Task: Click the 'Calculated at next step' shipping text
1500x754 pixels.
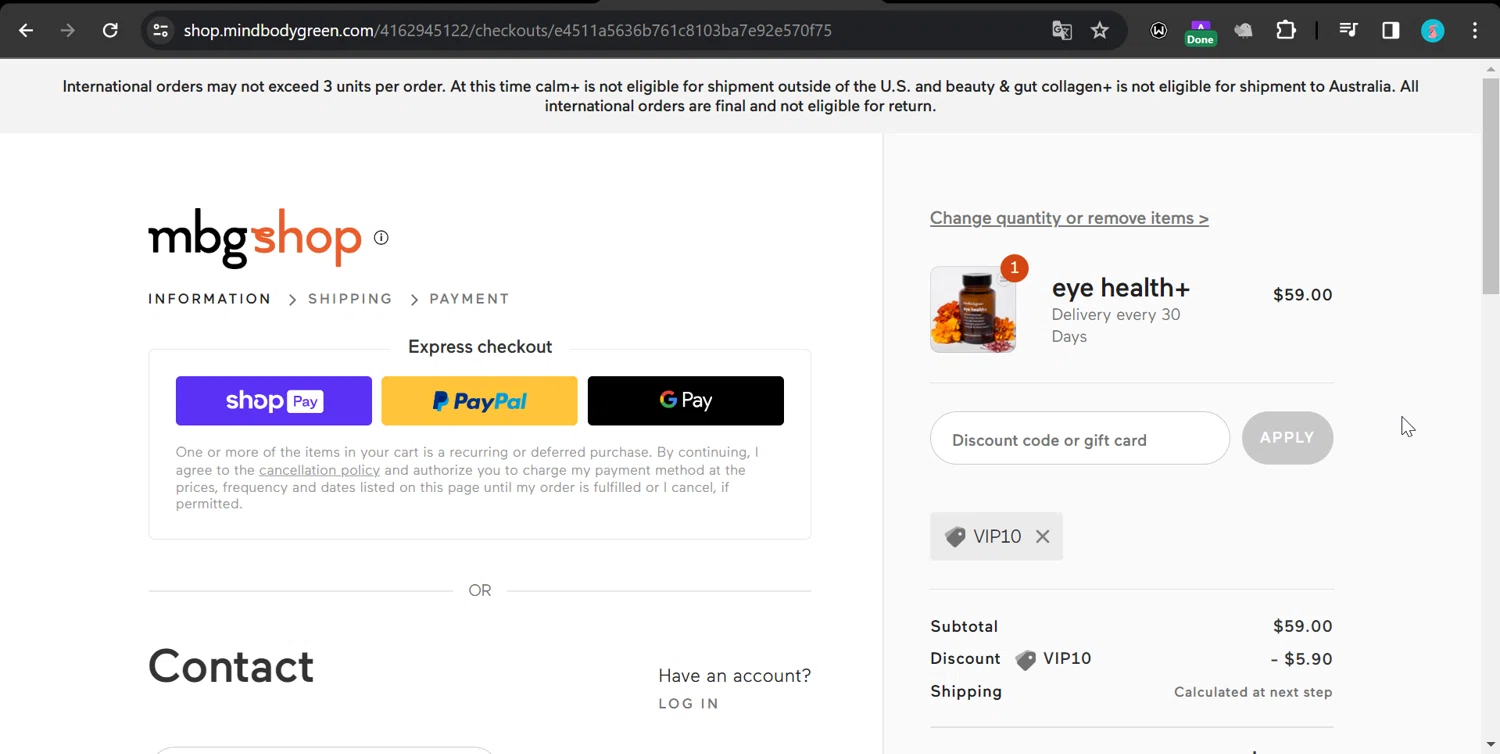Action: point(1253,692)
